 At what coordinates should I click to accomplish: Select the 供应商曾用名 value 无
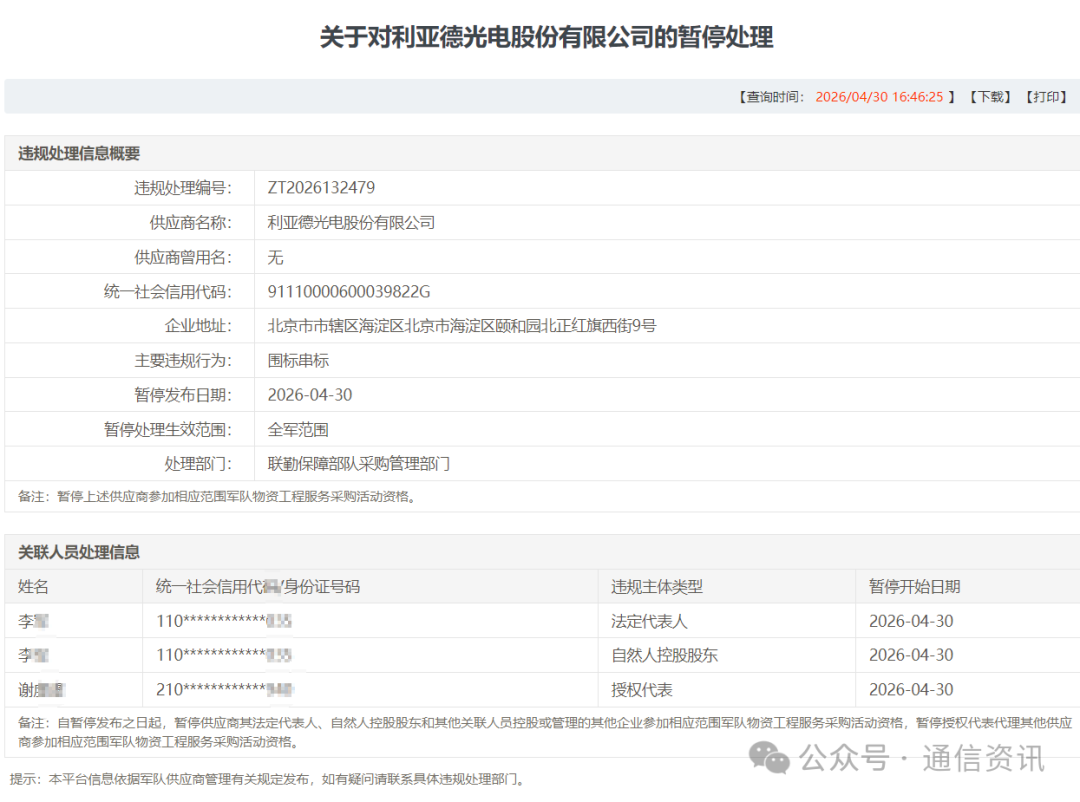[276, 258]
